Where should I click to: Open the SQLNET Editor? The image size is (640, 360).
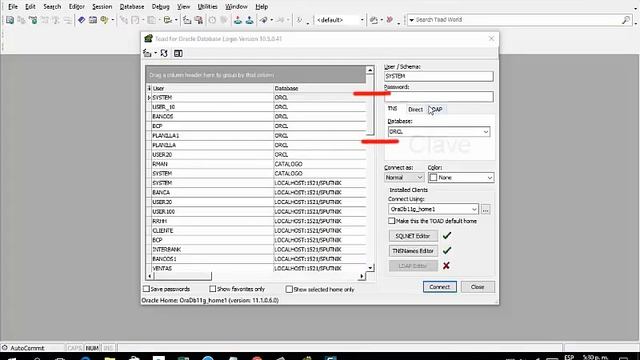(413, 236)
